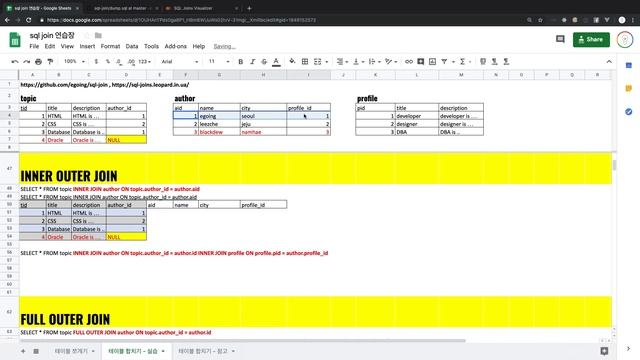Click the Share button

591,40
